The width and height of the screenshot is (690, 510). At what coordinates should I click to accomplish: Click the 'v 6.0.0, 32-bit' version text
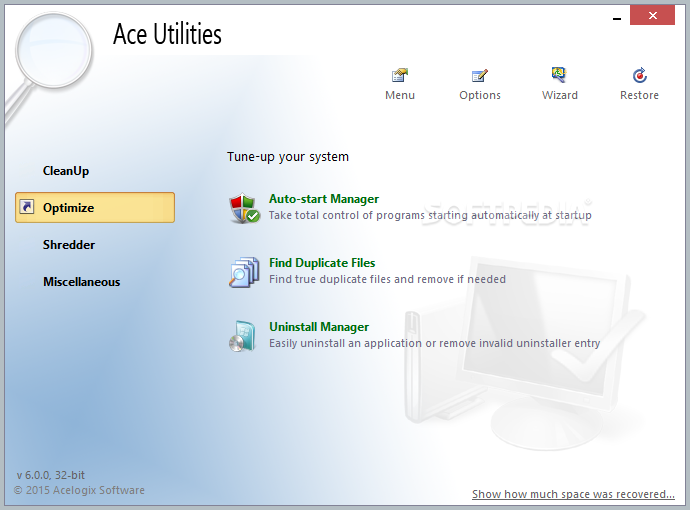51,475
